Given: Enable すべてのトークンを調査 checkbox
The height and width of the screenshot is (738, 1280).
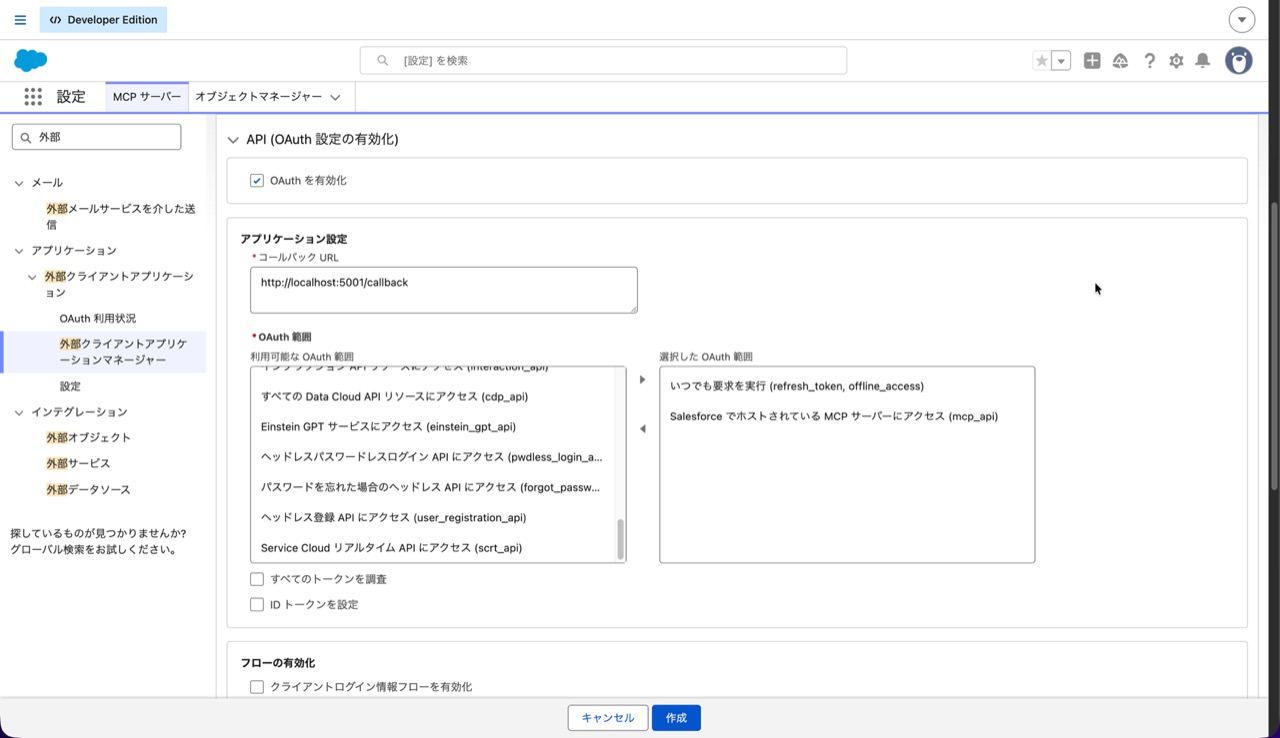Looking at the screenshot, I should pos(257,579).
